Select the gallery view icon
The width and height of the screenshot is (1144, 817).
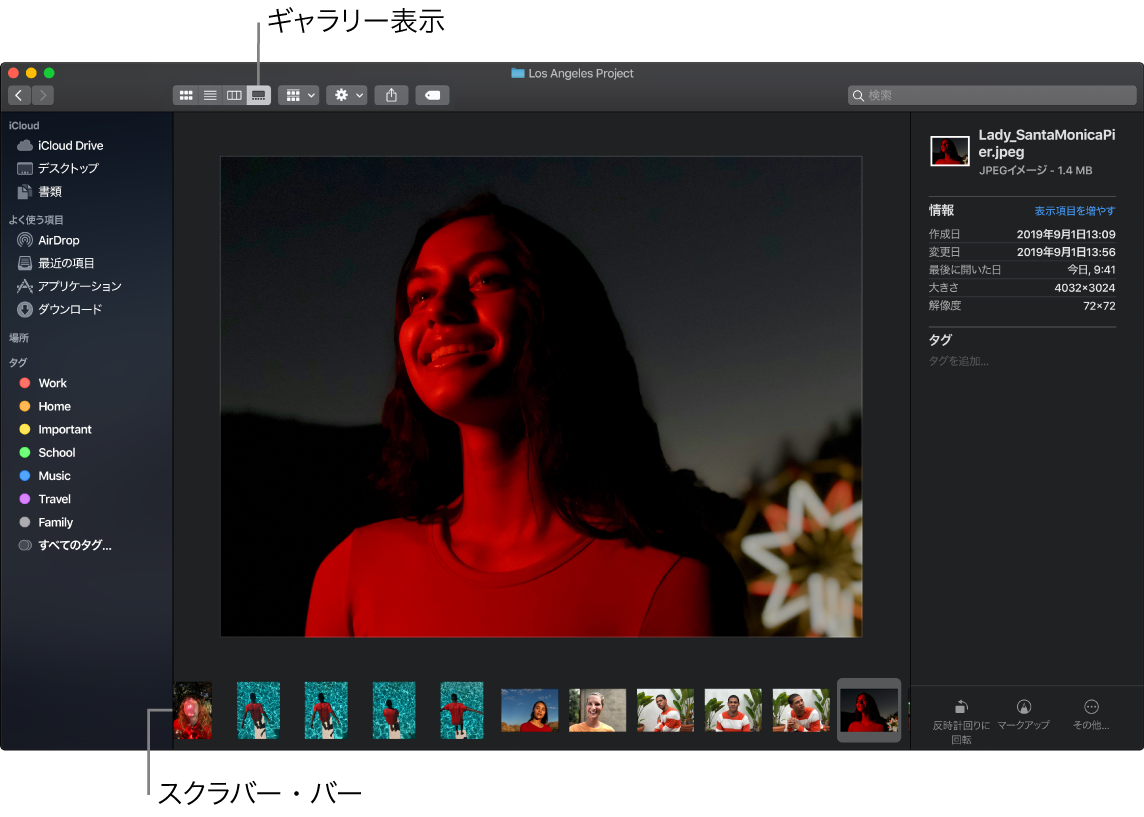(257, 94)
